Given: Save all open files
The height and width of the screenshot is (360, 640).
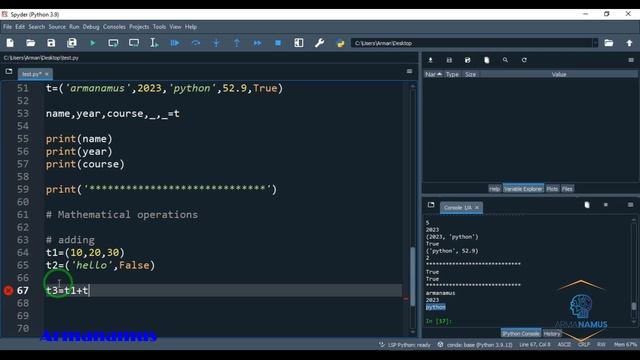Looking at the screenshot, I should pyautogui.click(x=72, y=43).
